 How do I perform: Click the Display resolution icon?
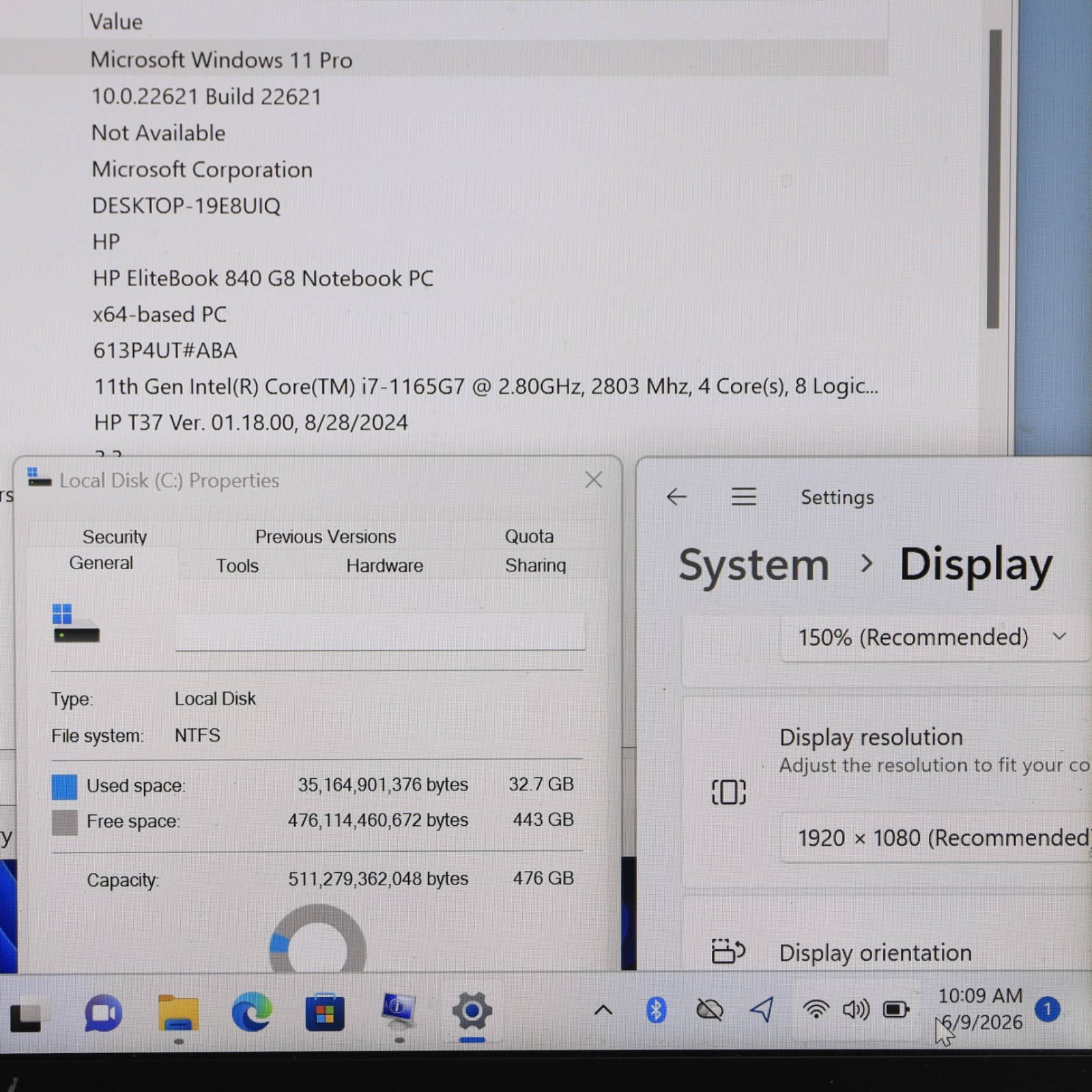(x=729, y=792)
